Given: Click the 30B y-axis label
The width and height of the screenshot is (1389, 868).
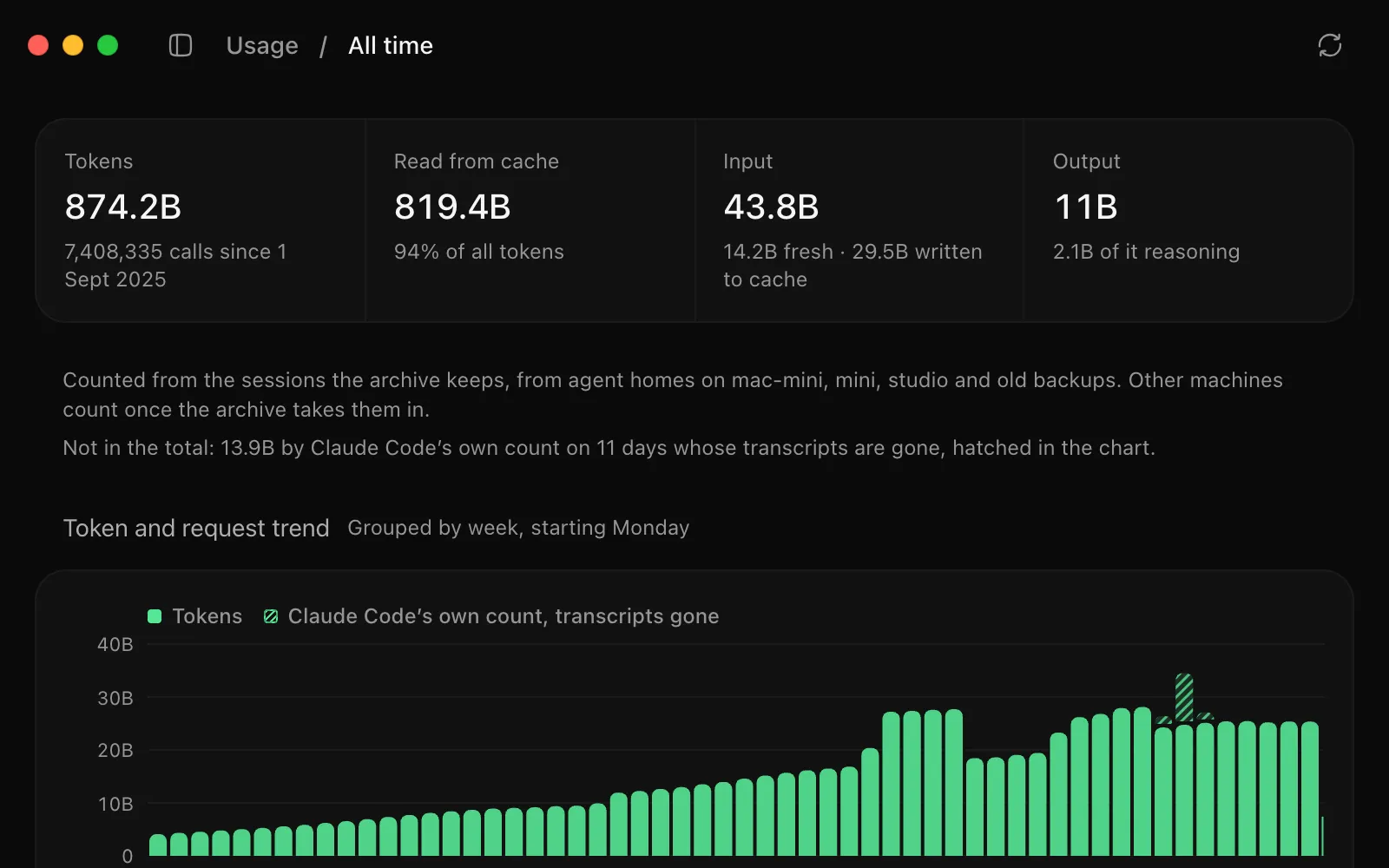Looking at the screenshot, I should point(115,698).
